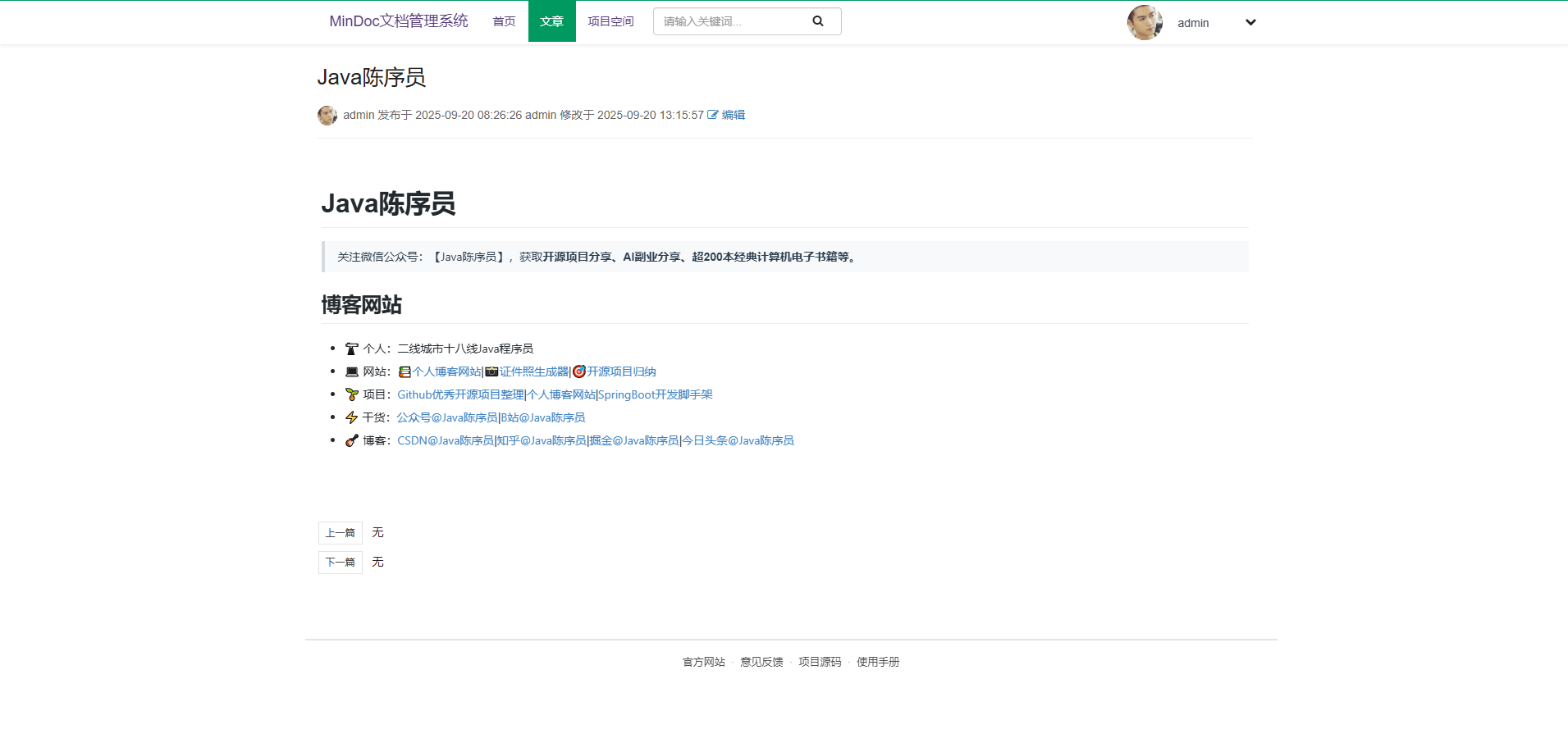Screen dimensions: 1568x752
Task: Click the admin avatar in header
Action: (x=1145, y=23)
